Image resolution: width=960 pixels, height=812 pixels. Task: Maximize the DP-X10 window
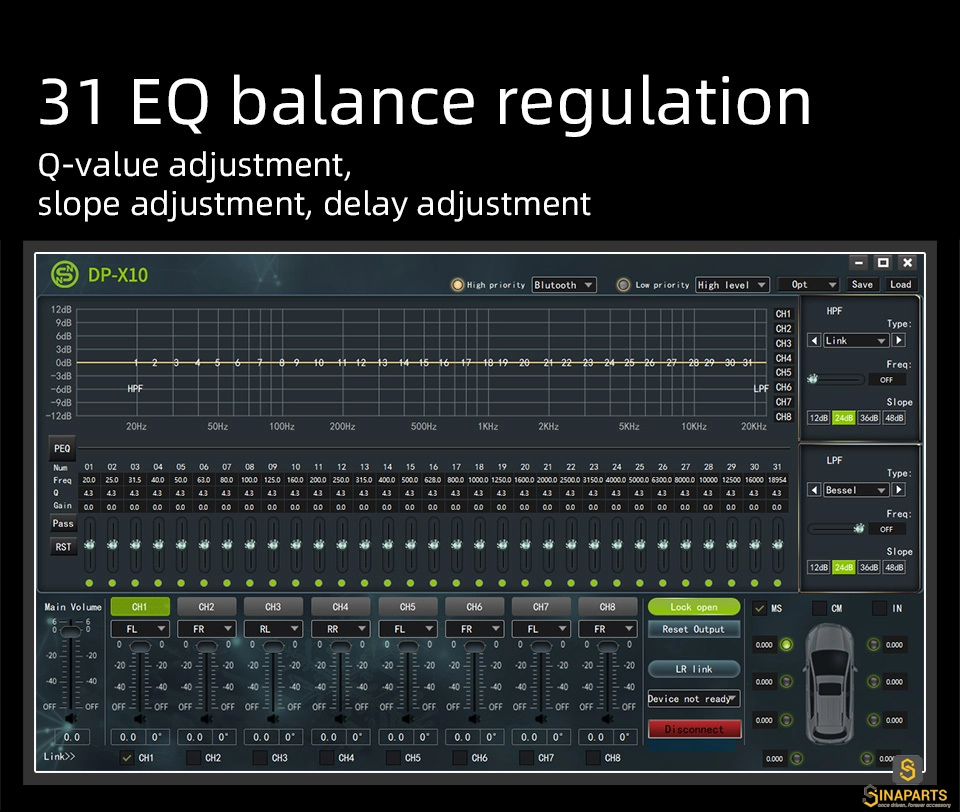tap(883, 263)
